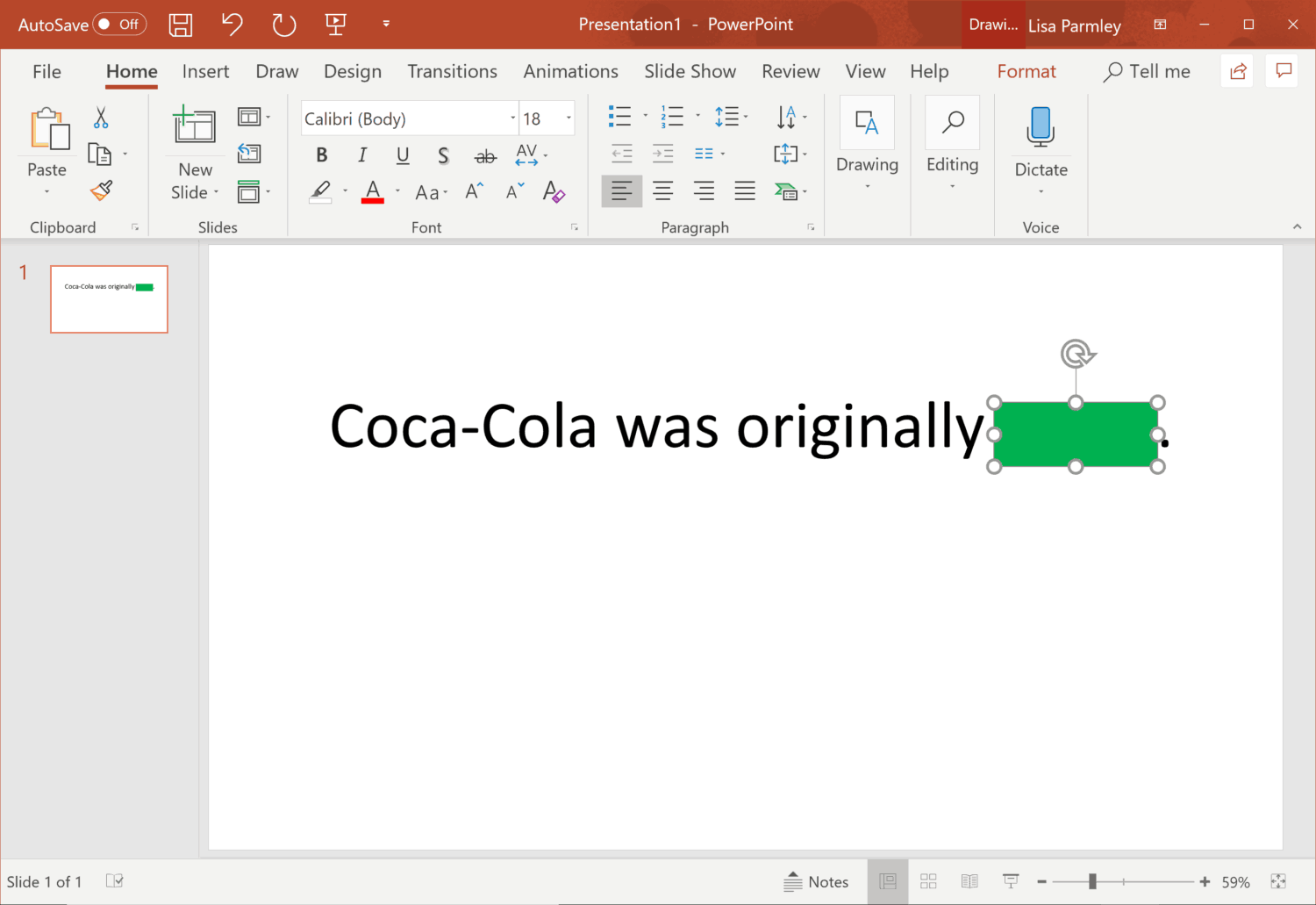Image resolution: width=1316 pixels, height=905 pixels.
Task: Copy the selection
Action: click(x=100, y=155)
